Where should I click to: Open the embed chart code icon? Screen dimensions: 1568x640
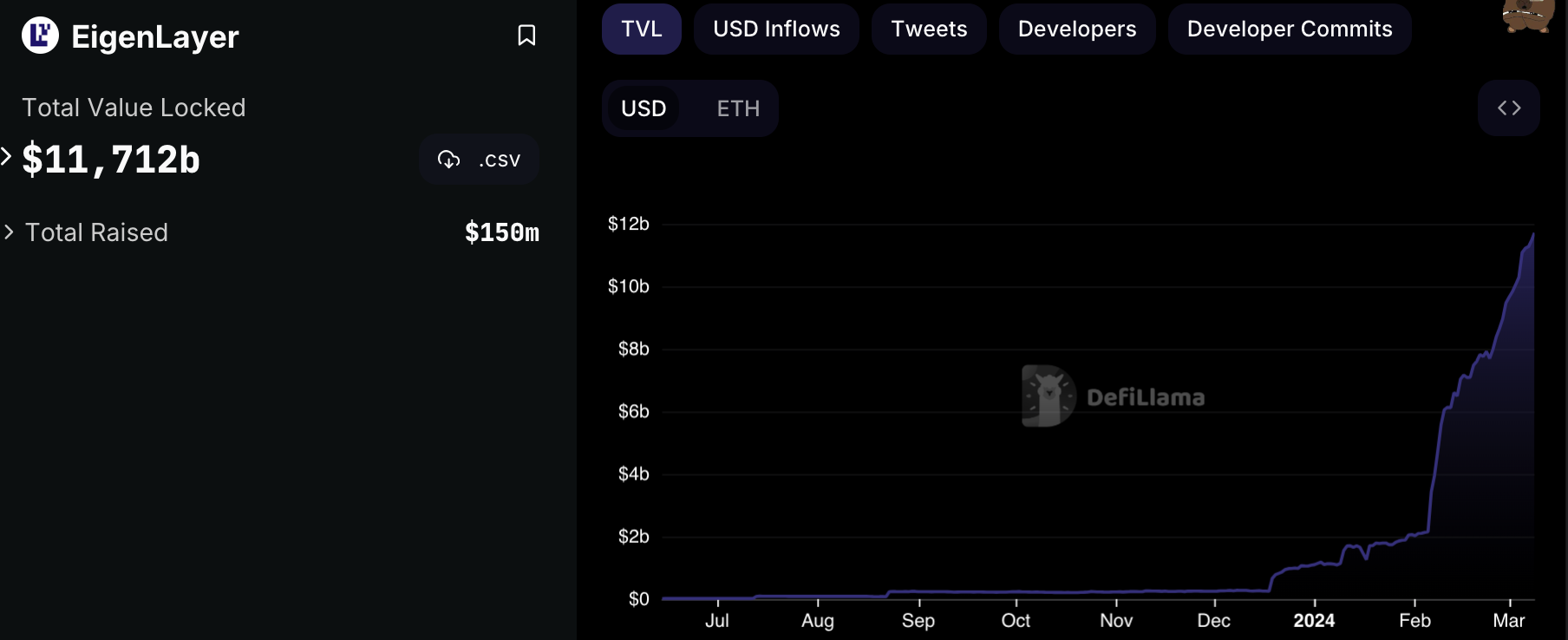(1509, 108)
